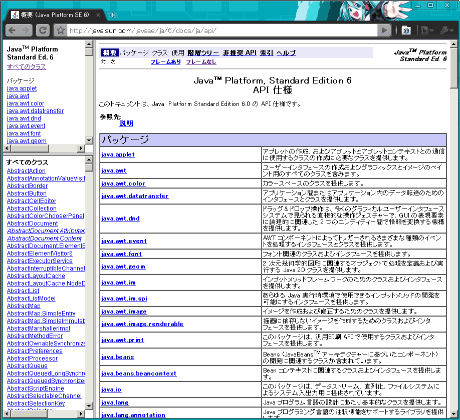Maximize the browser window
Viewport: 460px width, 420px height.
tap(431, 5)
